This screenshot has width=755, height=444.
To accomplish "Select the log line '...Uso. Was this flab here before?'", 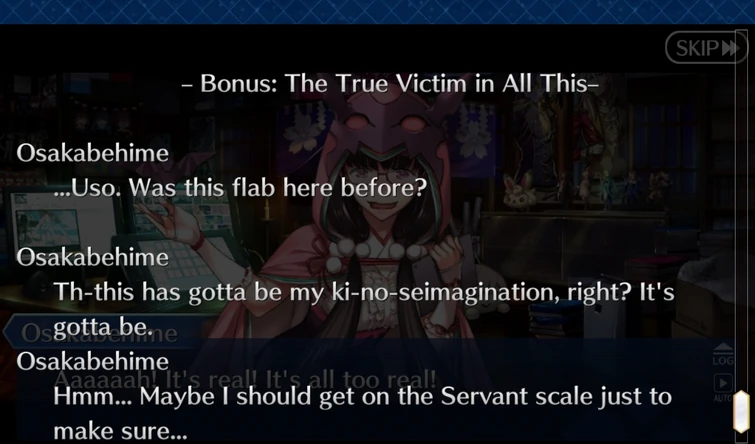I will (240, 188).
